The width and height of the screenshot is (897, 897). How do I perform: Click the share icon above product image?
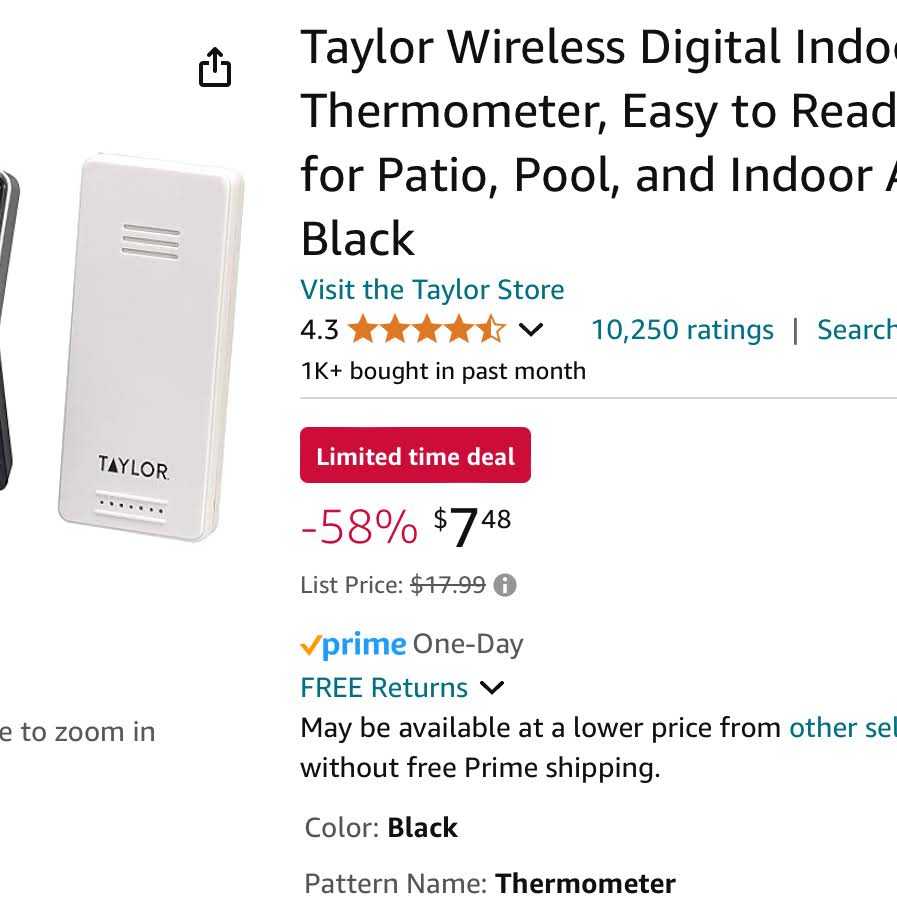(215, 67)
